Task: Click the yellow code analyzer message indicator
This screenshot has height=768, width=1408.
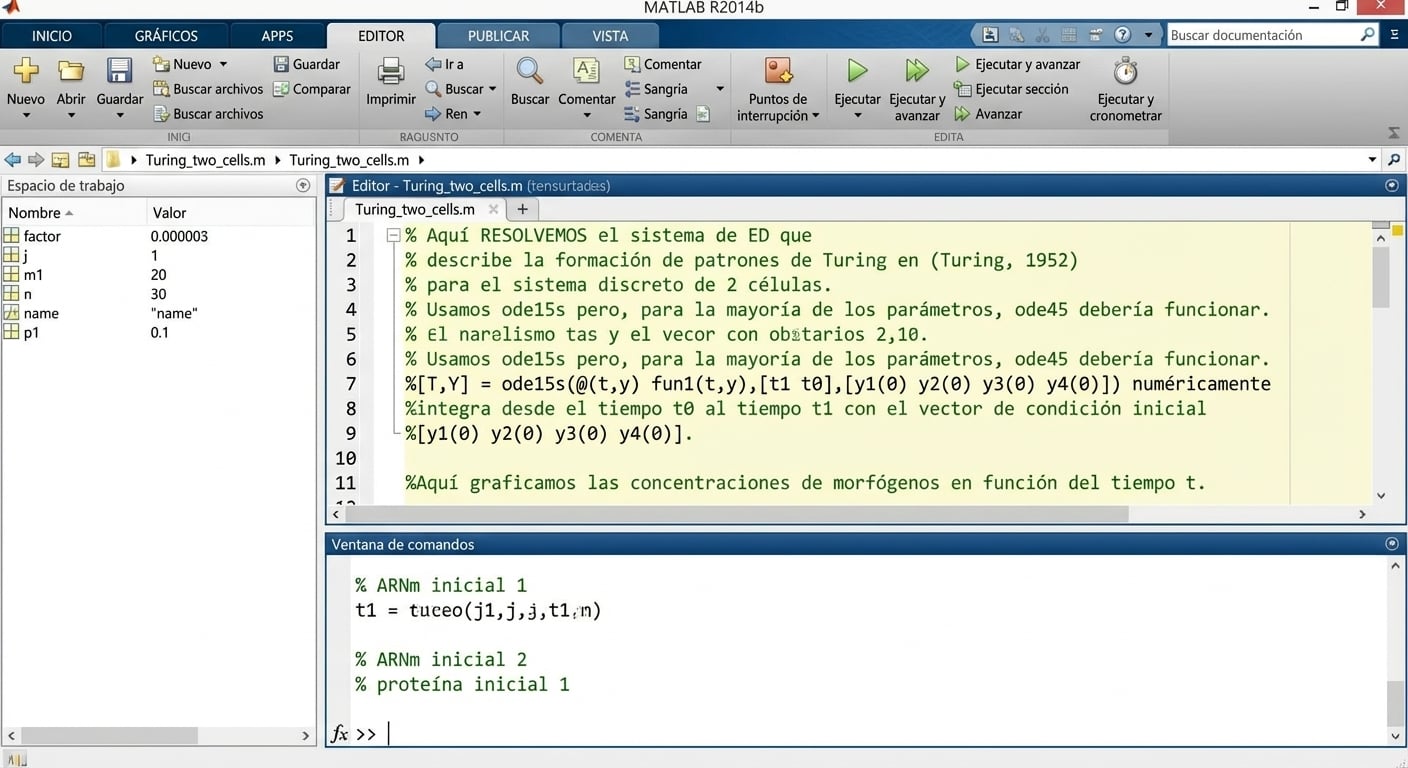Action: pyautogui.click(x=1398, y=231)
